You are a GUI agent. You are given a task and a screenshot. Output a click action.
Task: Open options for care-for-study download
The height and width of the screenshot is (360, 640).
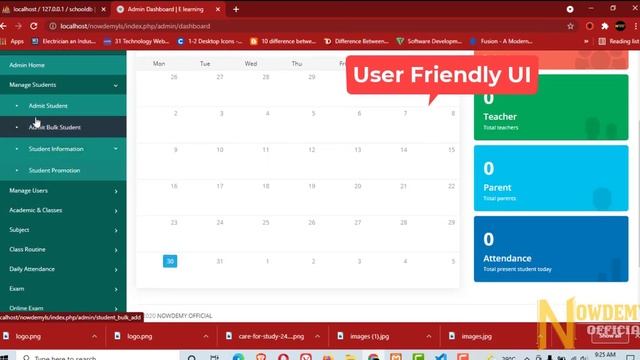[x=317, y=336]
